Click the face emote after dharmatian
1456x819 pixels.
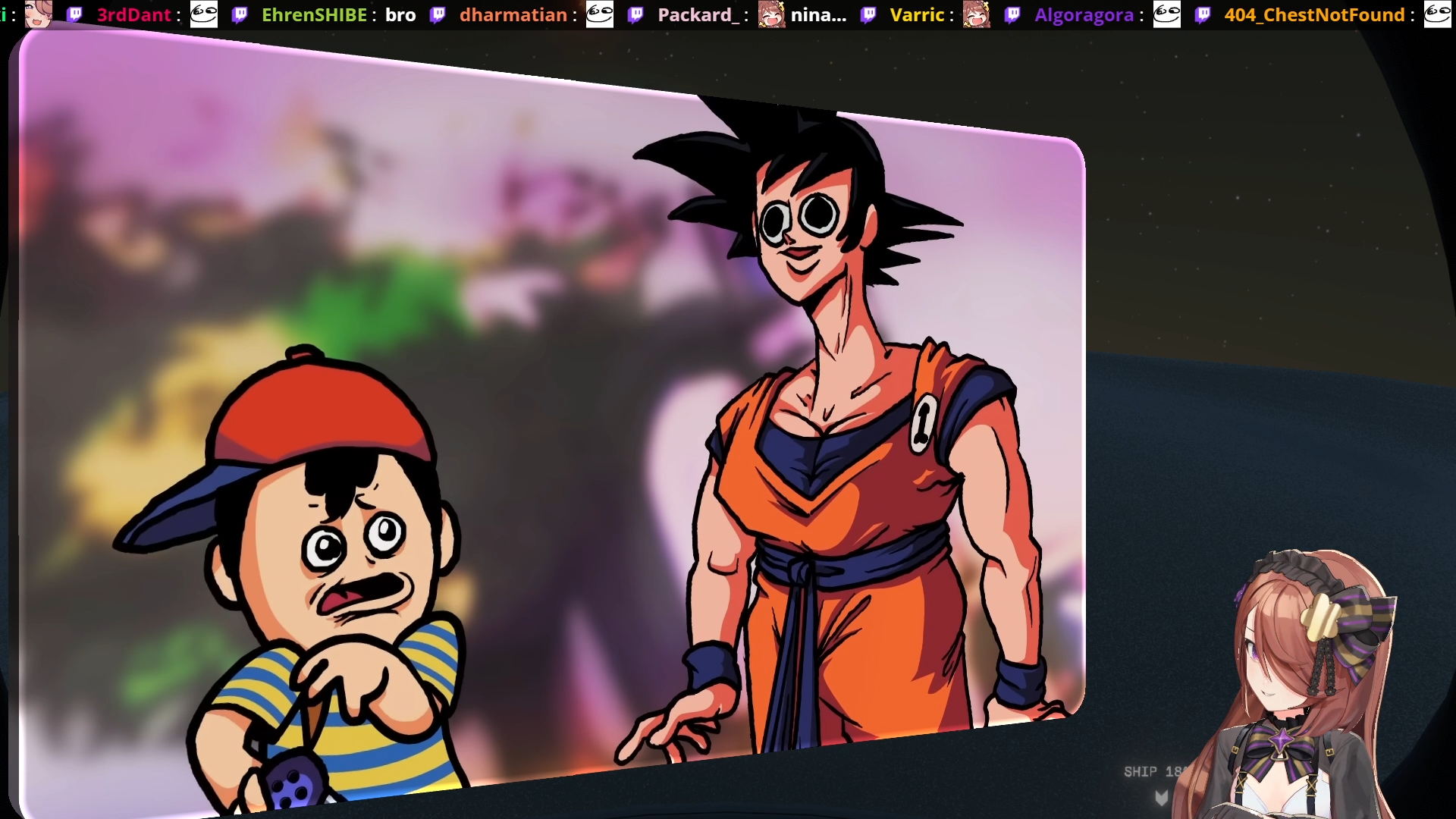click(x=600, y=14)
